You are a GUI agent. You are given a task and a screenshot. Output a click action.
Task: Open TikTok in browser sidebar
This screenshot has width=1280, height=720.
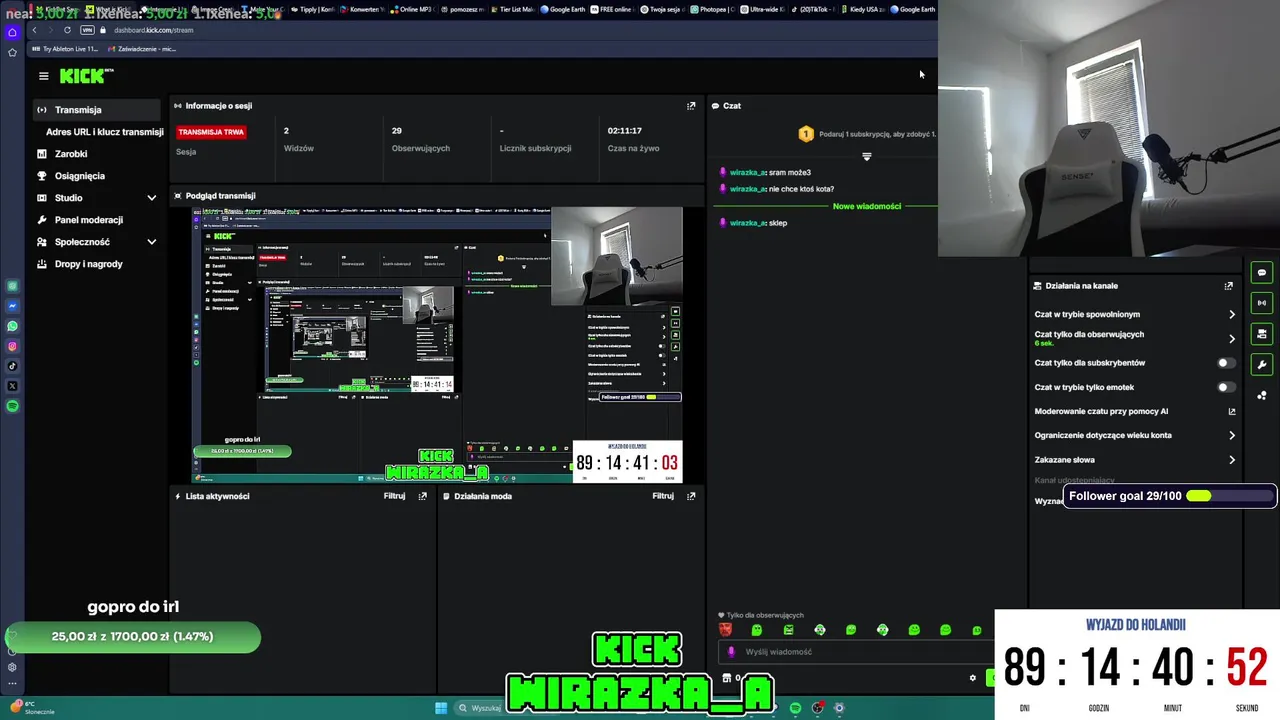[x=12, y=366]
